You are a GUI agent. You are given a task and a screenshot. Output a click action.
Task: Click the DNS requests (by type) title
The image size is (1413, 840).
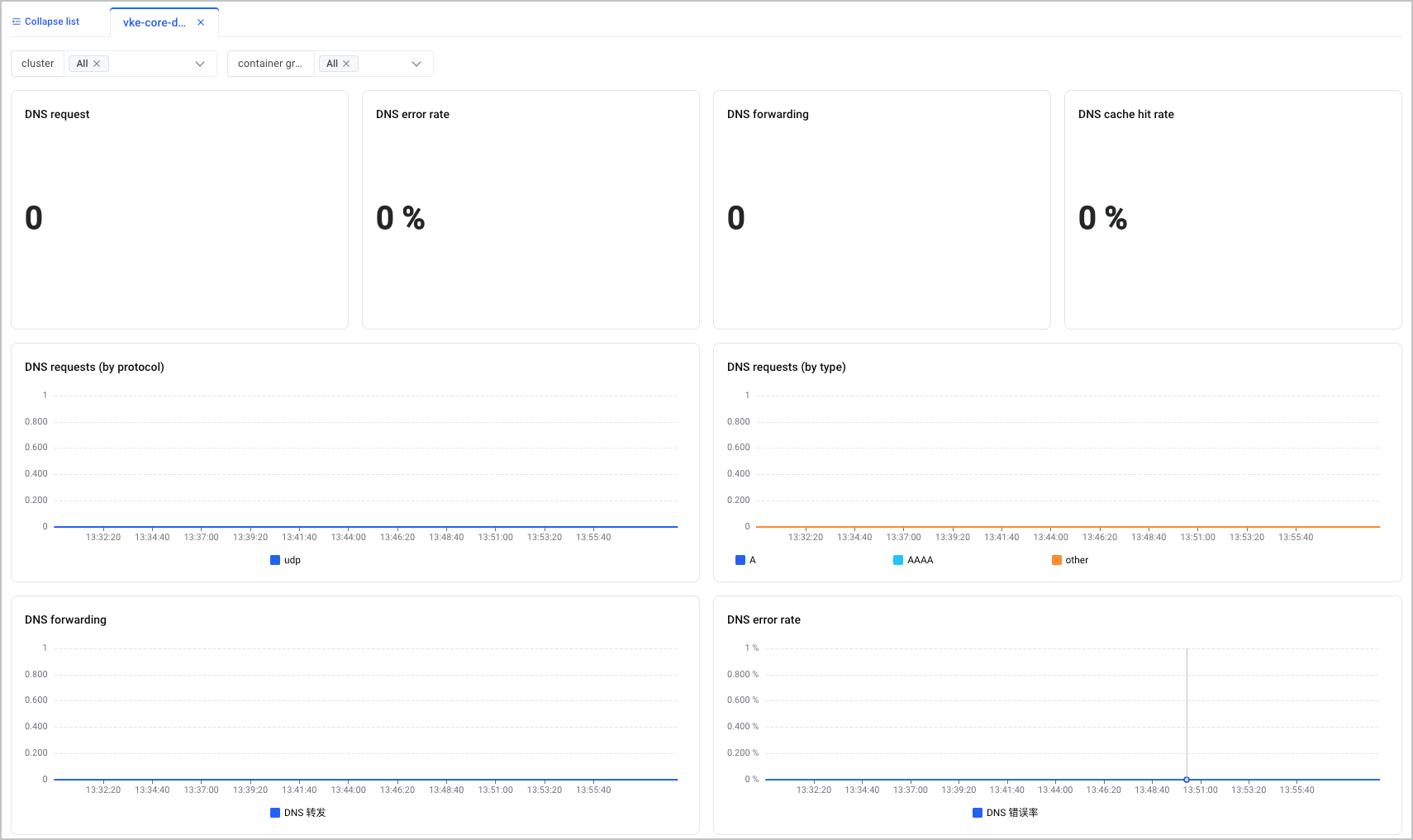coord(787,367)
